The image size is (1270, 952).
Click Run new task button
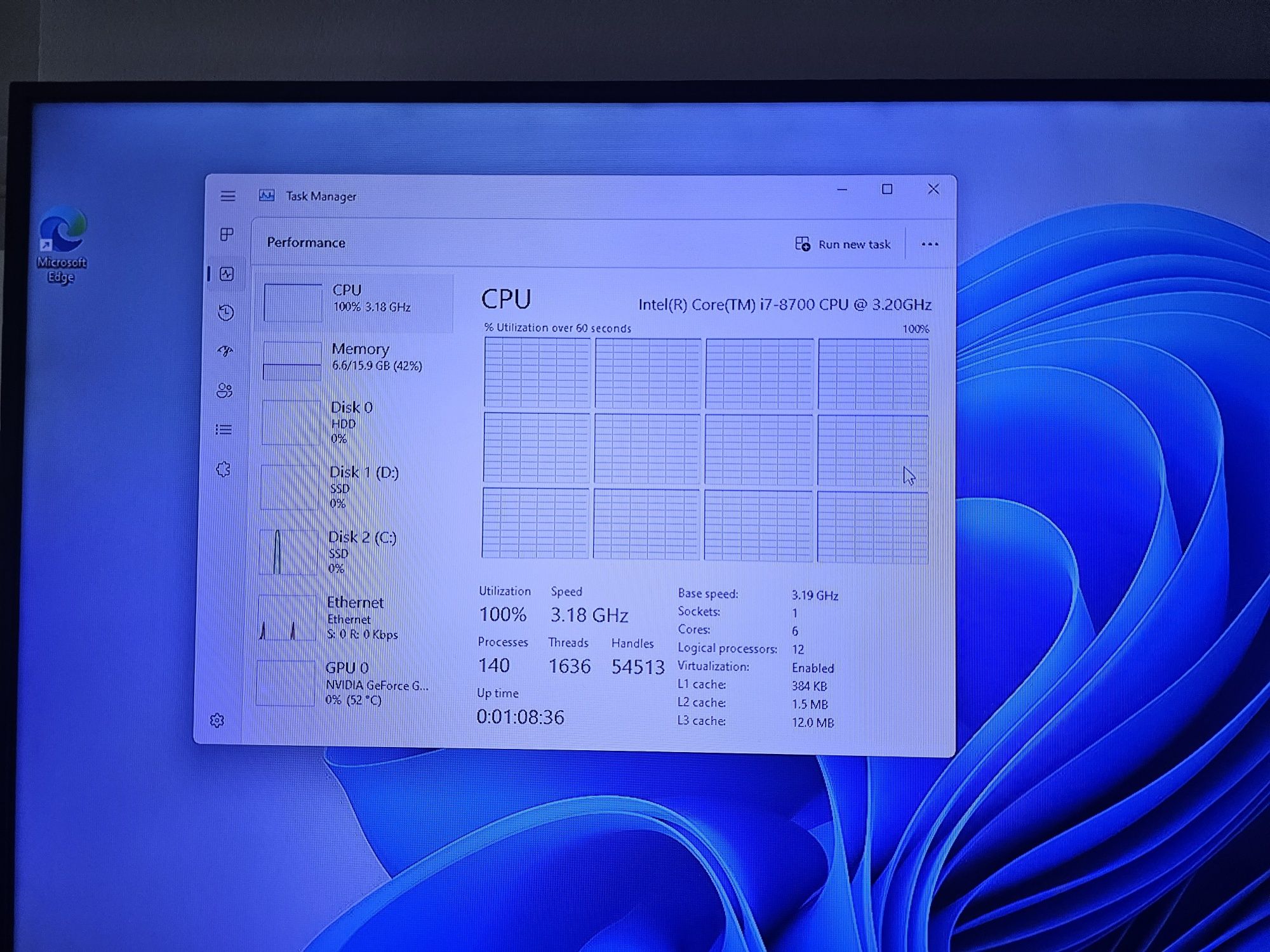point(843,244)
